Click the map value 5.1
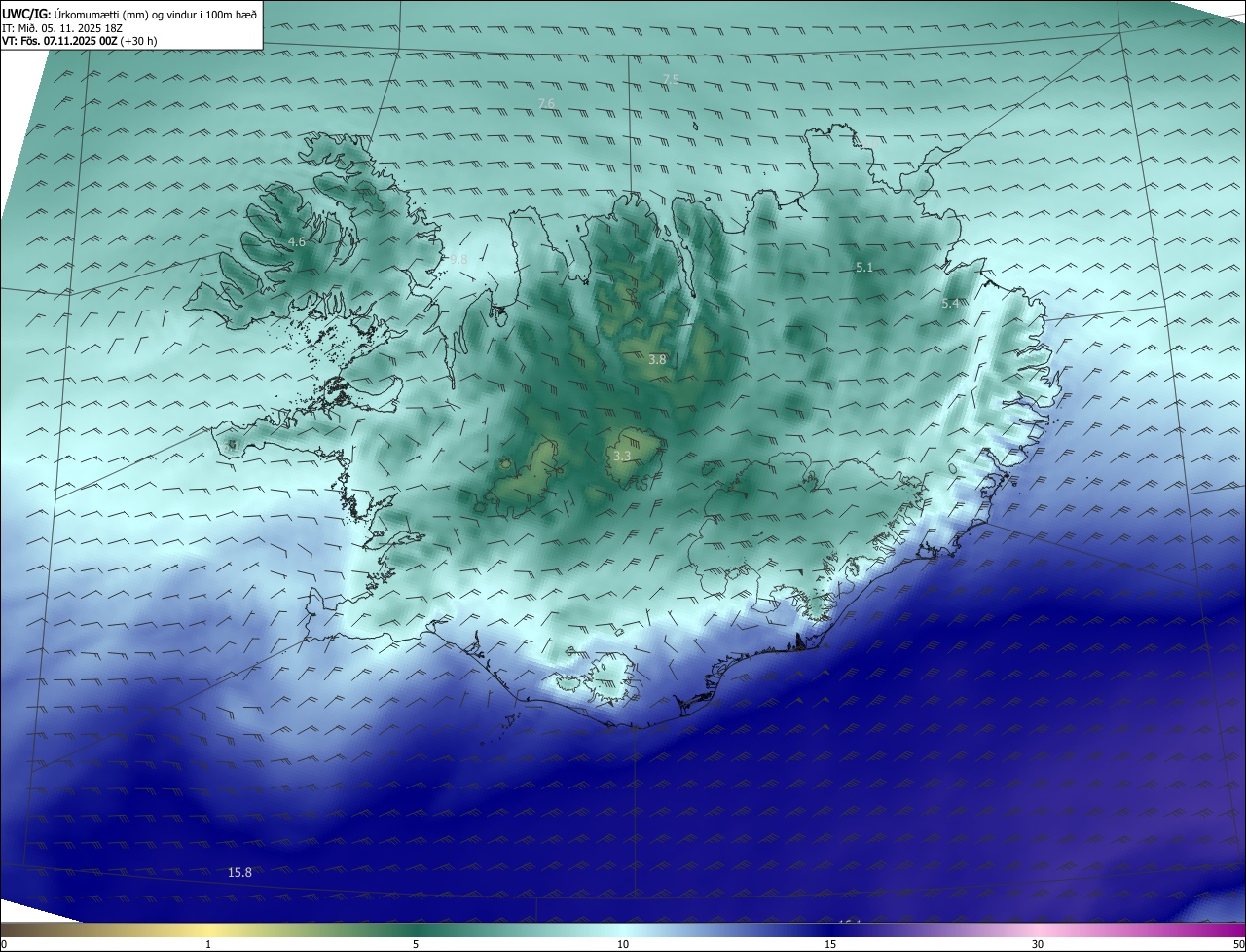The image size is (1246, 952). tap(864, 267)
